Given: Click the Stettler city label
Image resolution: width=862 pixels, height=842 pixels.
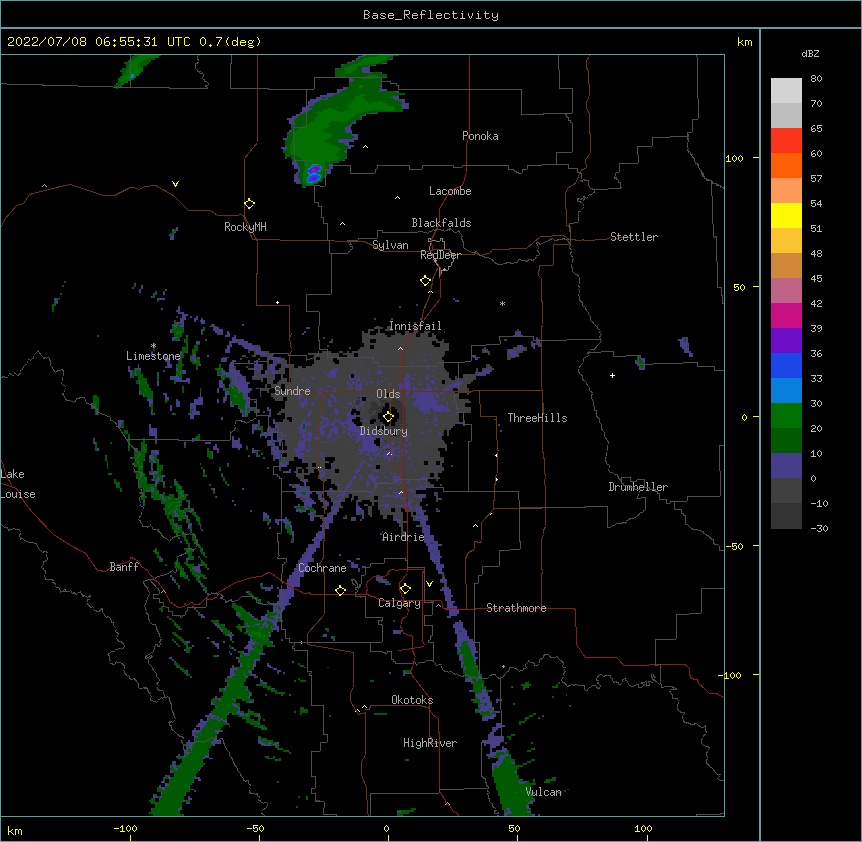Looking at the screenshot, I should [x=634, y=237].
